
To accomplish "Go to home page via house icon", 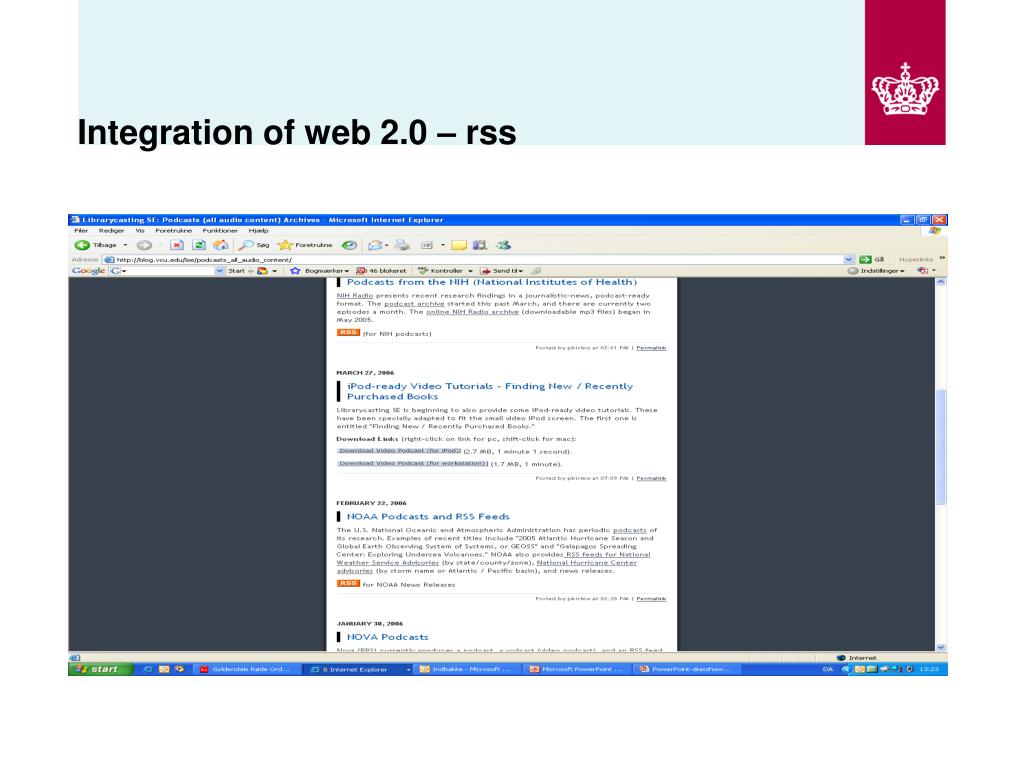I will (x=221, y=246).
